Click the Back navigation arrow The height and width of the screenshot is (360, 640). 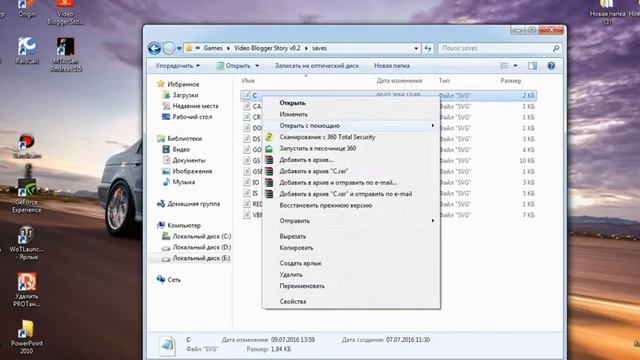click(154, 48)
